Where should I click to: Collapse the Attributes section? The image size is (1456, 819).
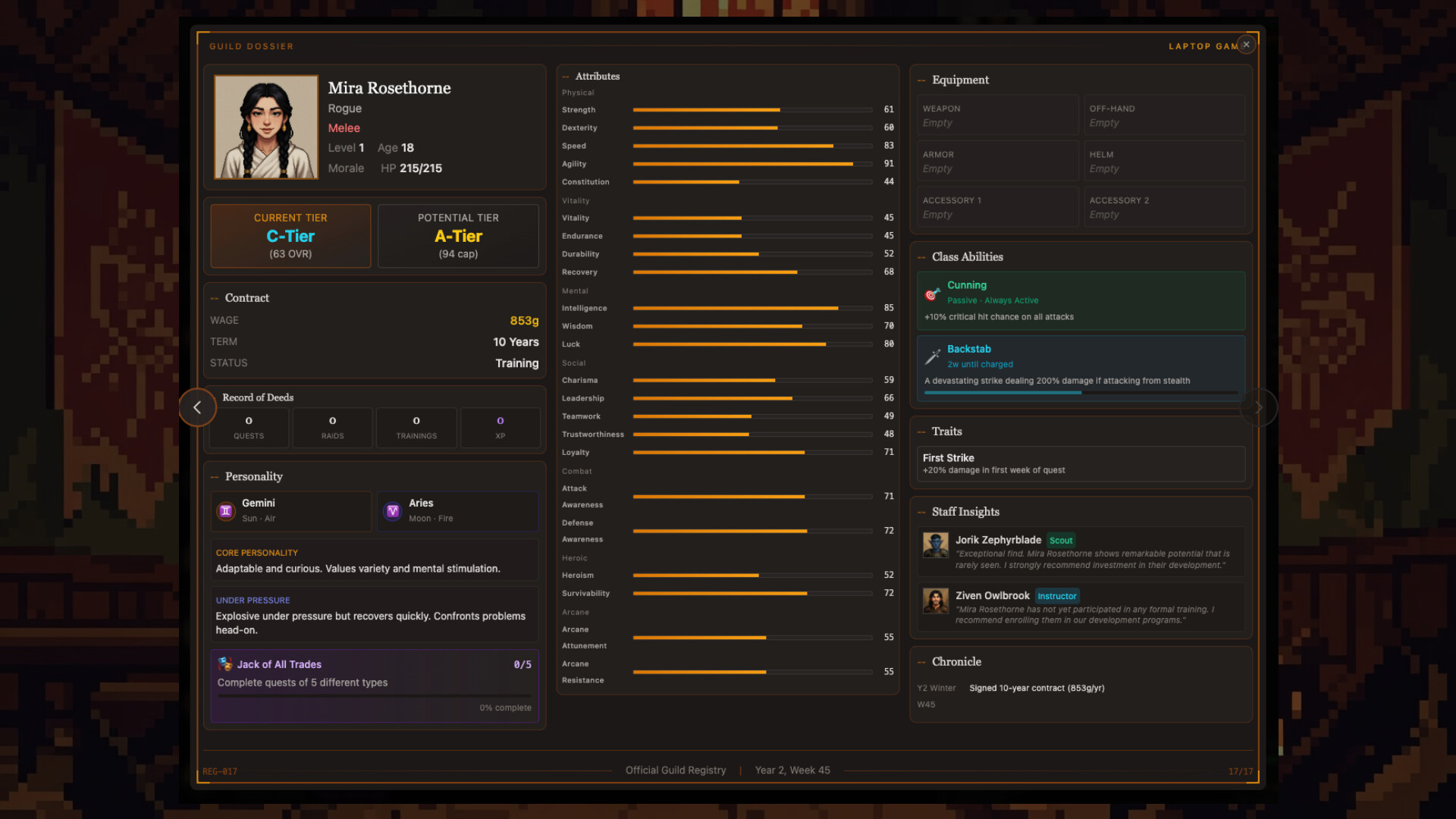pos(564,76)
